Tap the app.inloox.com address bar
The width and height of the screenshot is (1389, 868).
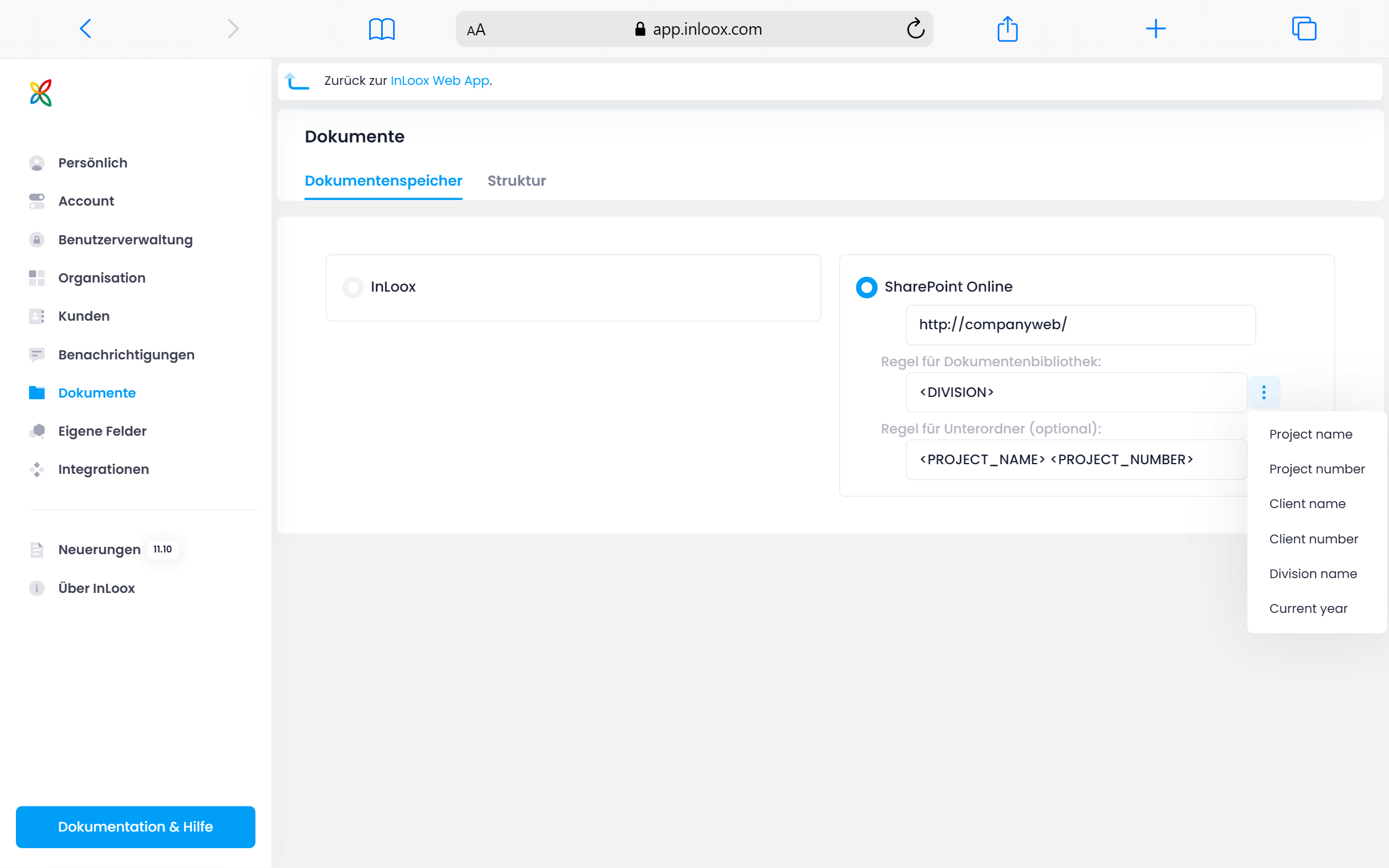click(x=694, y=28)
